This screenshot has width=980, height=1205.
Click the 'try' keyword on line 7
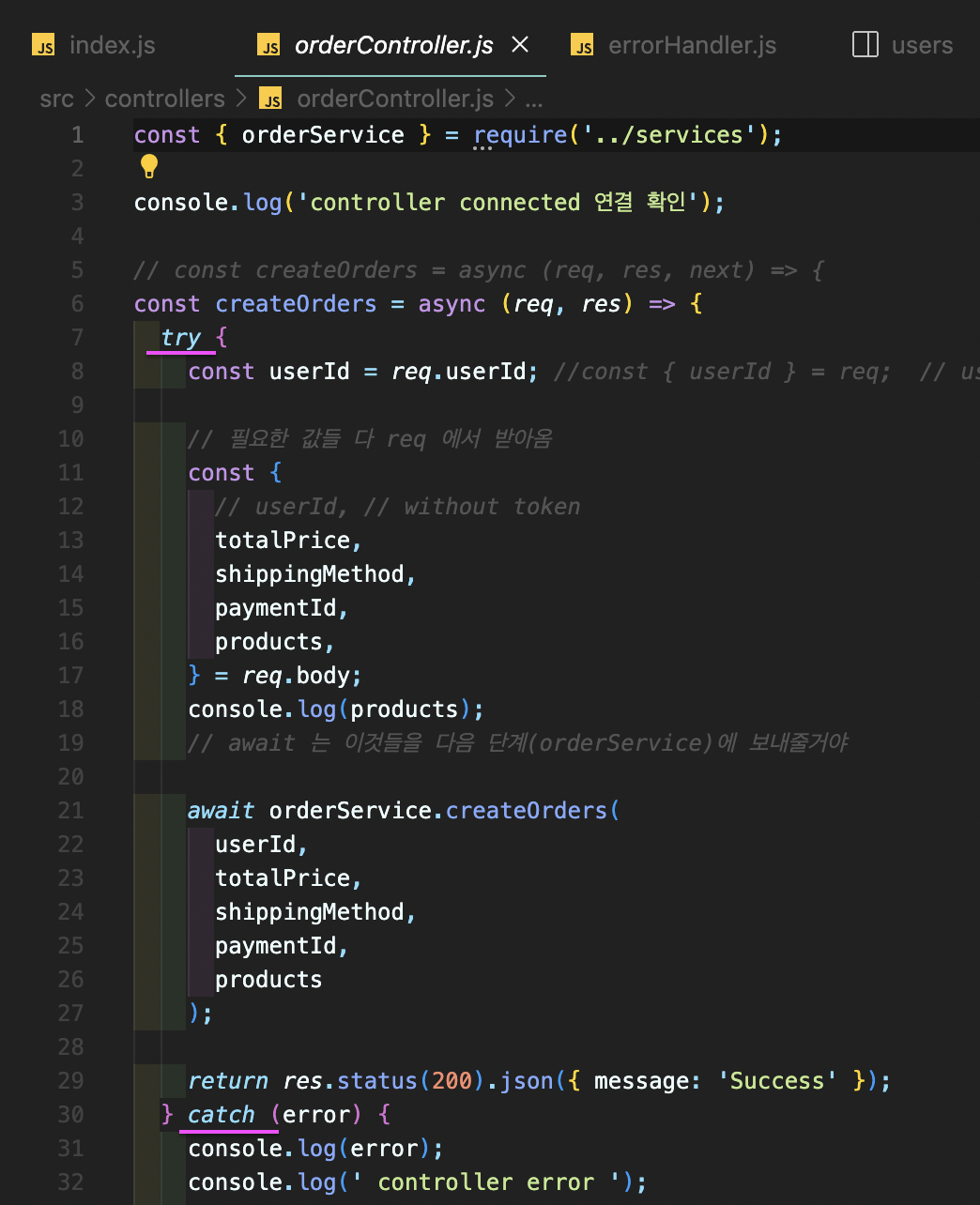181,338
